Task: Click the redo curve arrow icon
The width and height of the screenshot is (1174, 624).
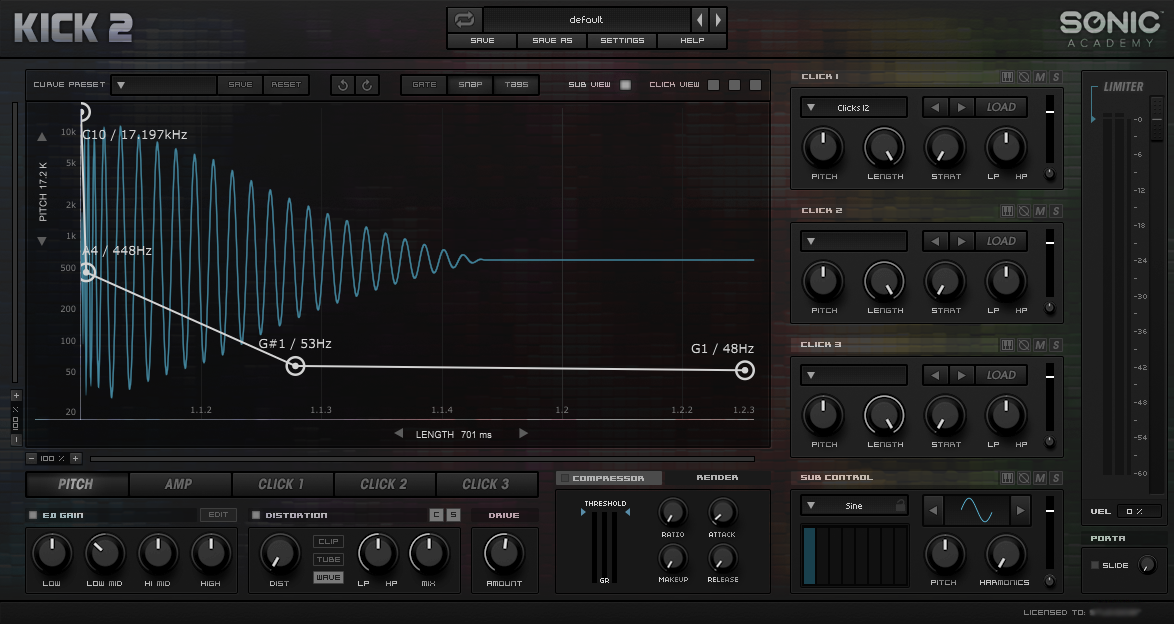Action: (367, 85)
